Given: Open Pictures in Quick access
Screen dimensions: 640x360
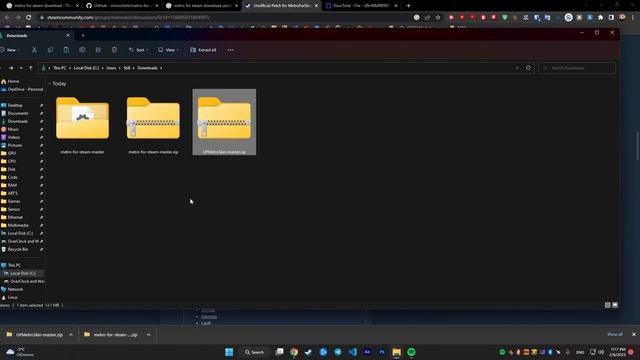Looking at the screenshot, I should click(x=15, y=145).
